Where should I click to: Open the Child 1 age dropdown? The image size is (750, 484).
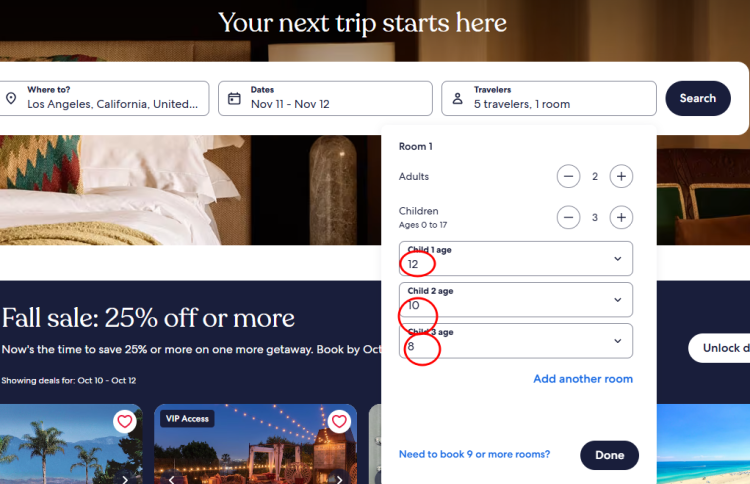click(516, 258)
